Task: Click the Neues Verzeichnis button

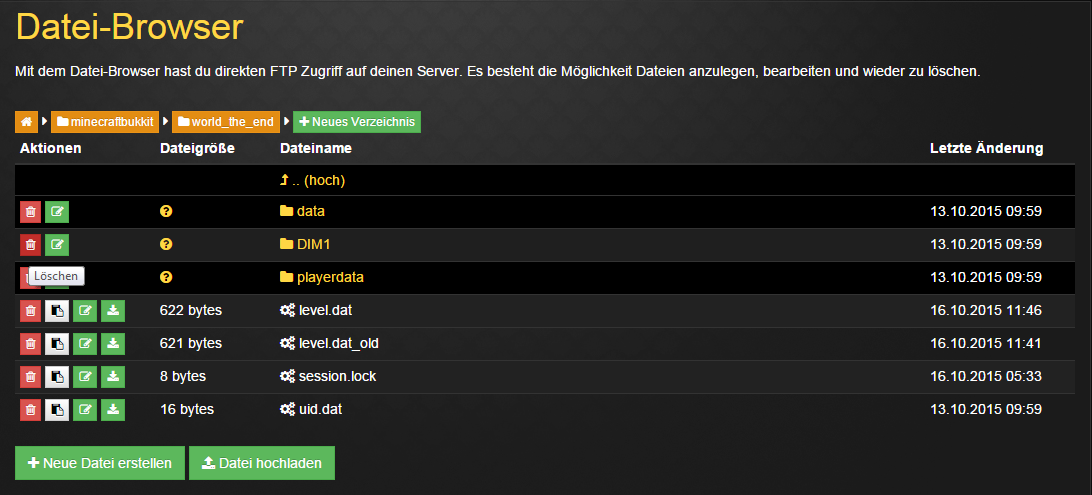Action: [356, 122]
